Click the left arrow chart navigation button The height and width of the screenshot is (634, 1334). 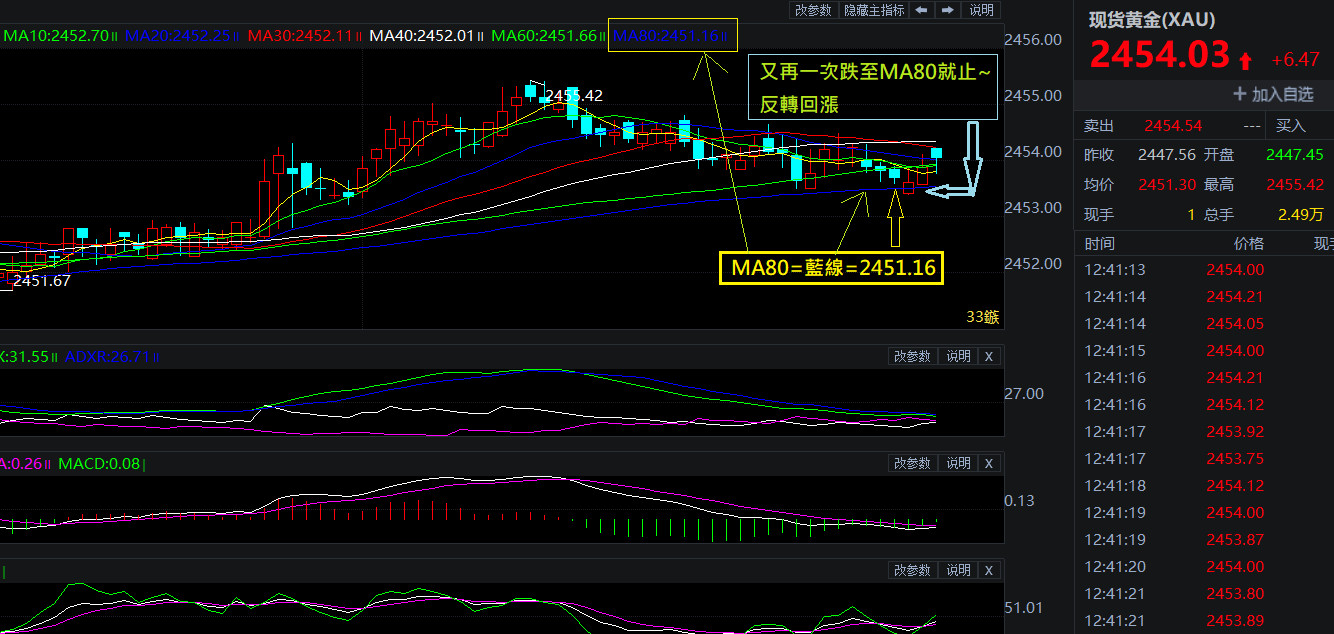(x=921, y=10)
